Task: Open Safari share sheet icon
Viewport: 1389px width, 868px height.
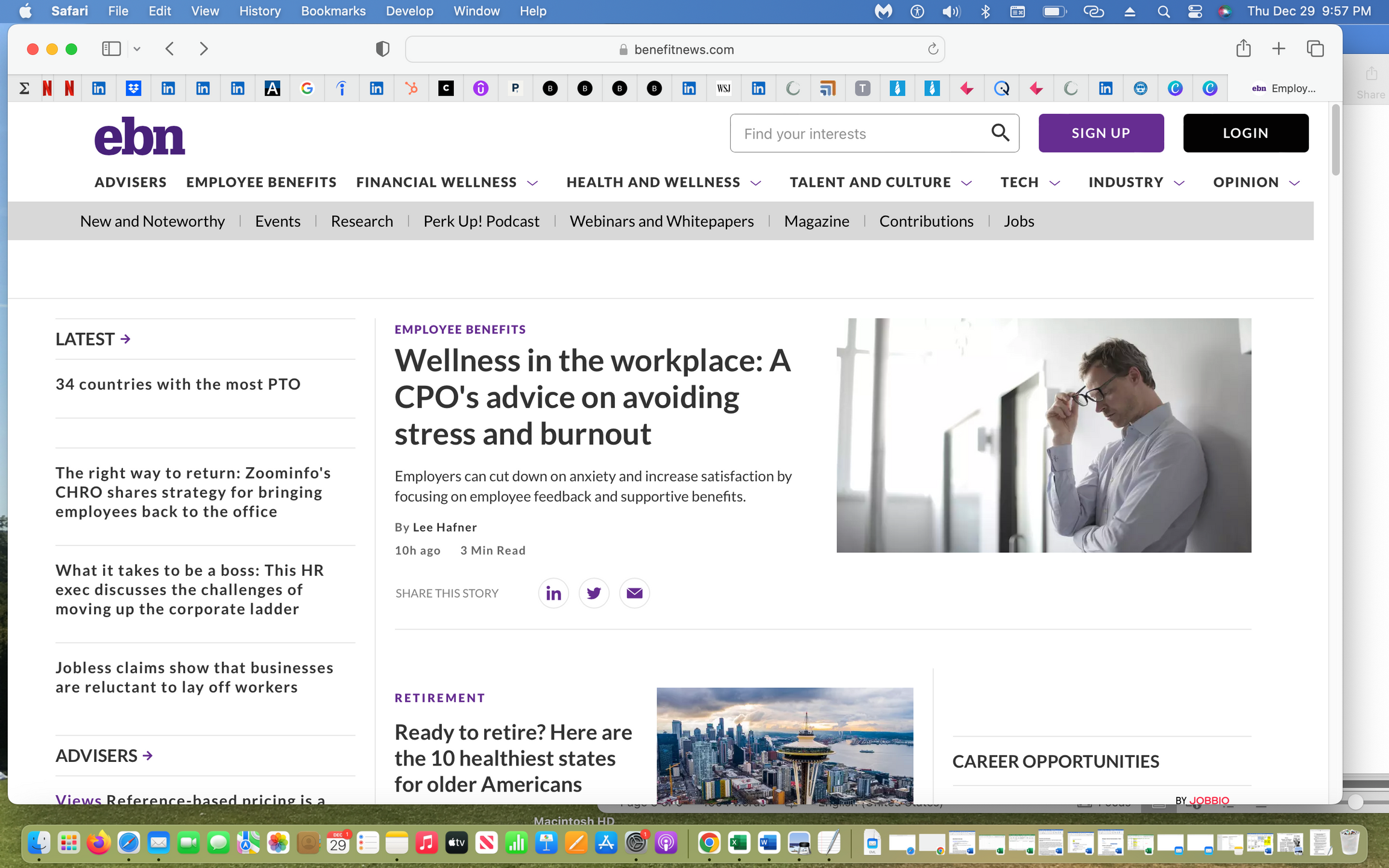Action: [1243, 49]
